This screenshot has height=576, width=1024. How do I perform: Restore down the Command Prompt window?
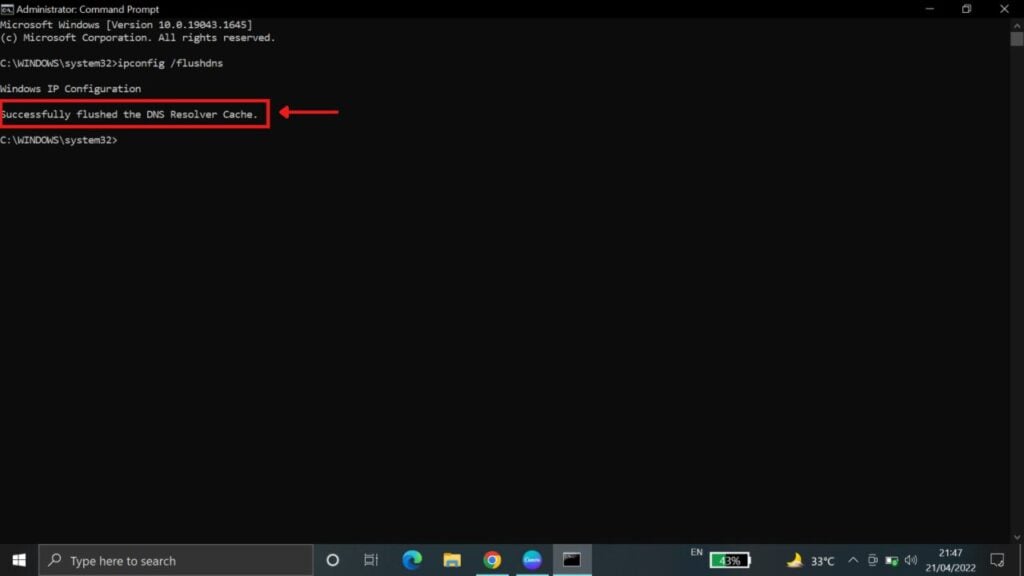[x=967, y=9]
